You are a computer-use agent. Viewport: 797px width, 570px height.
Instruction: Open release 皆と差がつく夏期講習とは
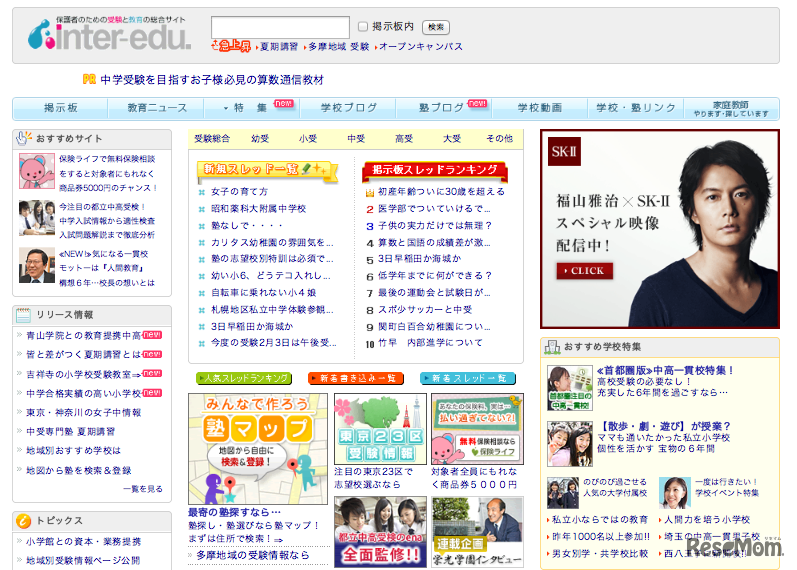[83, 354]
